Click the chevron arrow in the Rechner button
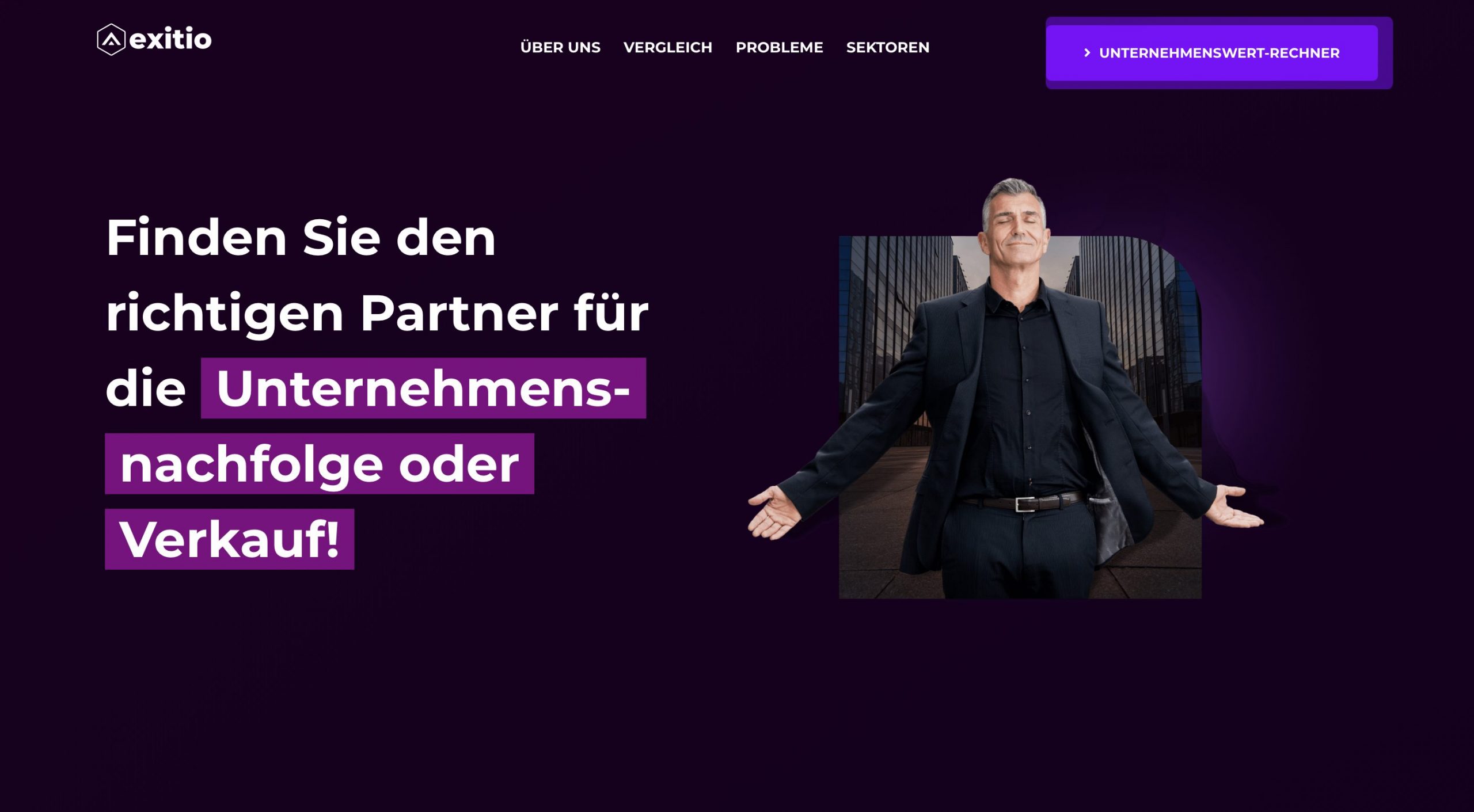This screenshot has height=812, width=1474. (1087, 53)
